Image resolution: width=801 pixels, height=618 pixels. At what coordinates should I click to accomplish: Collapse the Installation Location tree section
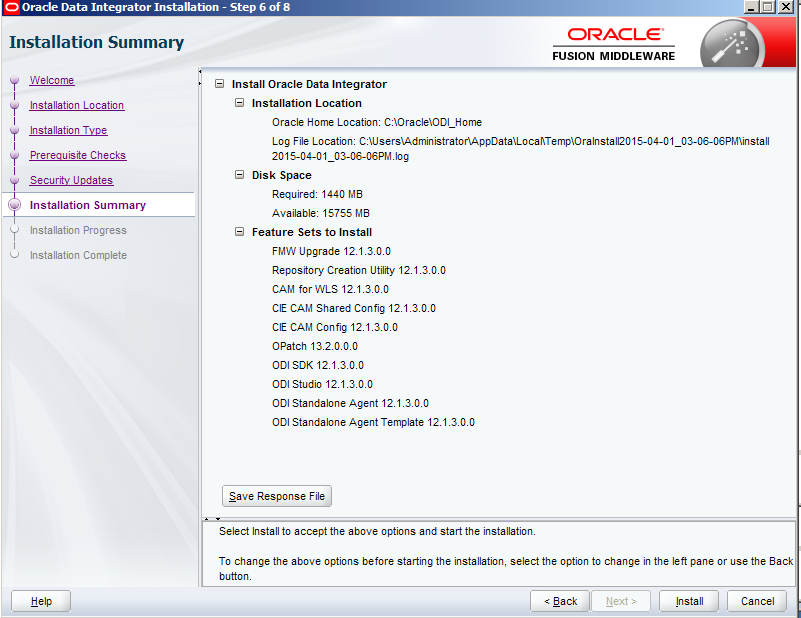coord(239,103)
